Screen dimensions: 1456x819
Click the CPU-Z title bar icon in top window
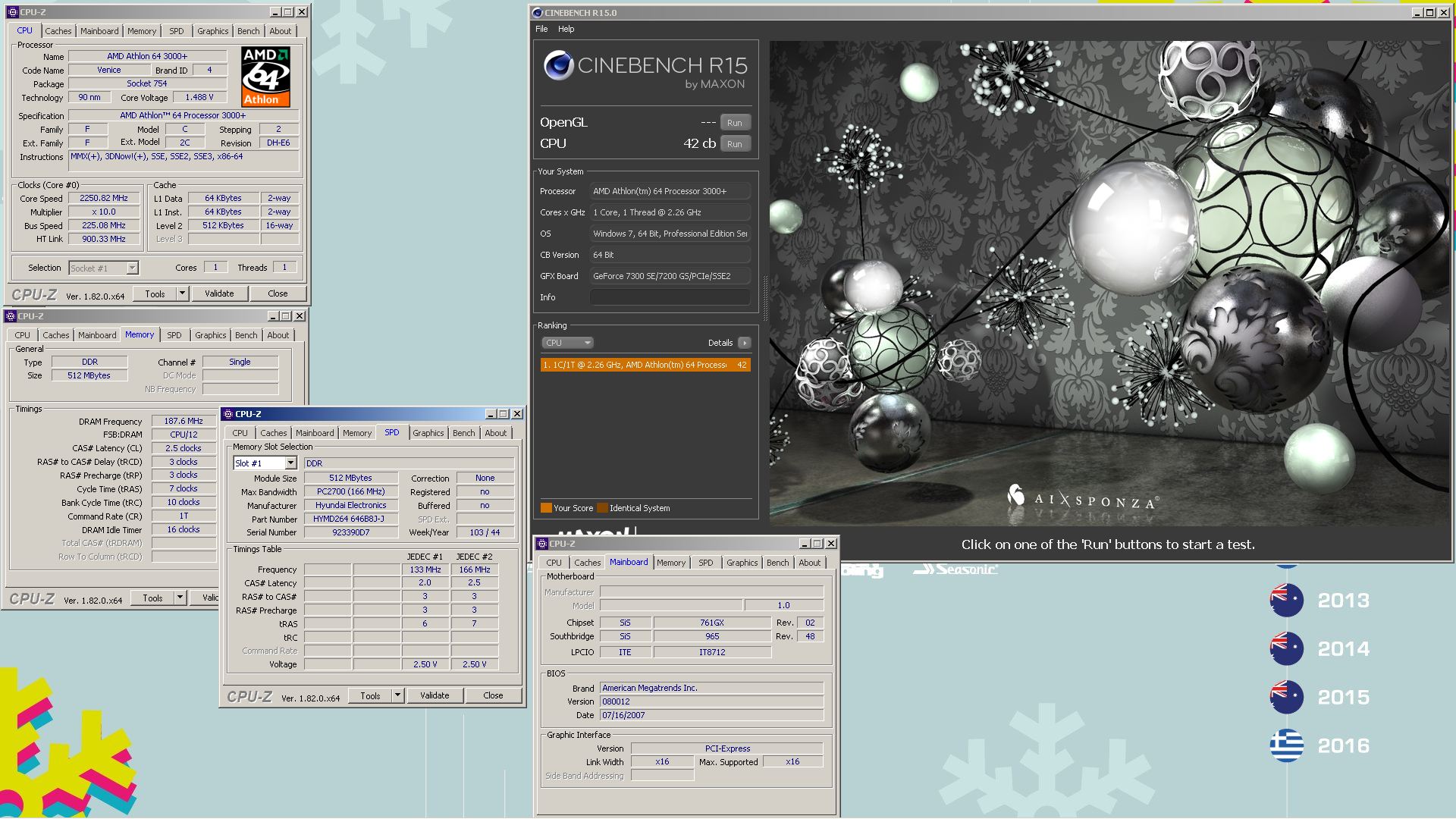12,12
